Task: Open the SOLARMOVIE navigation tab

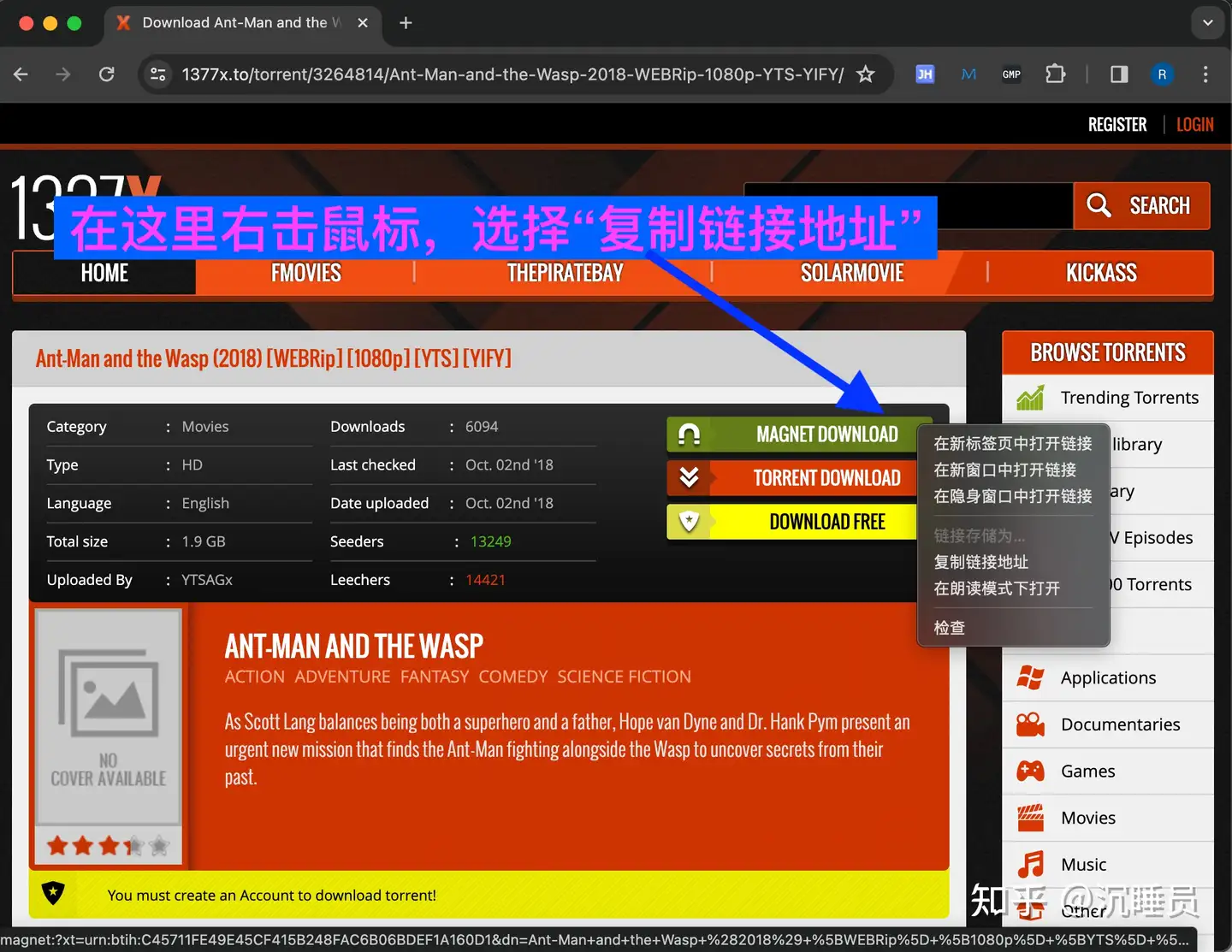Action: pos(852,273)
